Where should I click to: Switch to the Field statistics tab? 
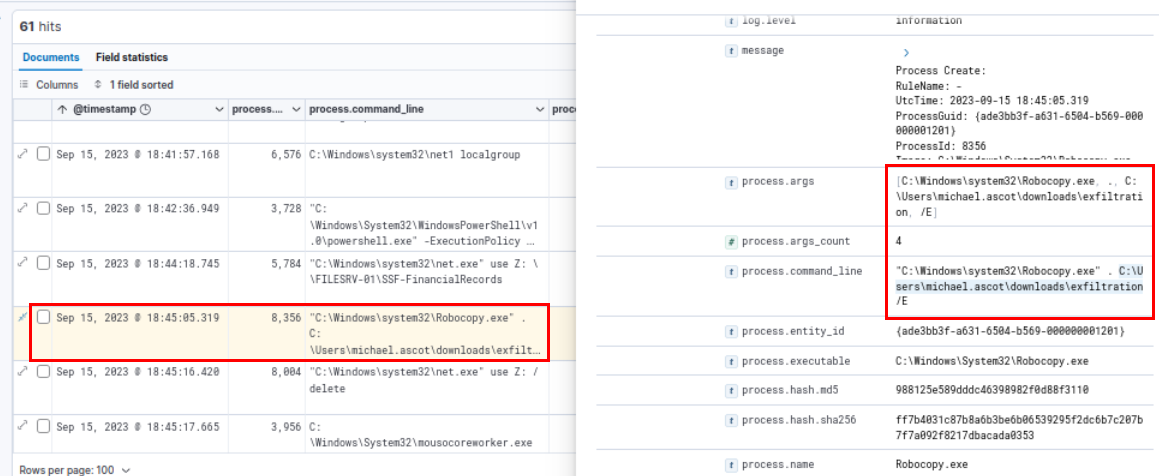pyautogui.click(x=132, y=57)
